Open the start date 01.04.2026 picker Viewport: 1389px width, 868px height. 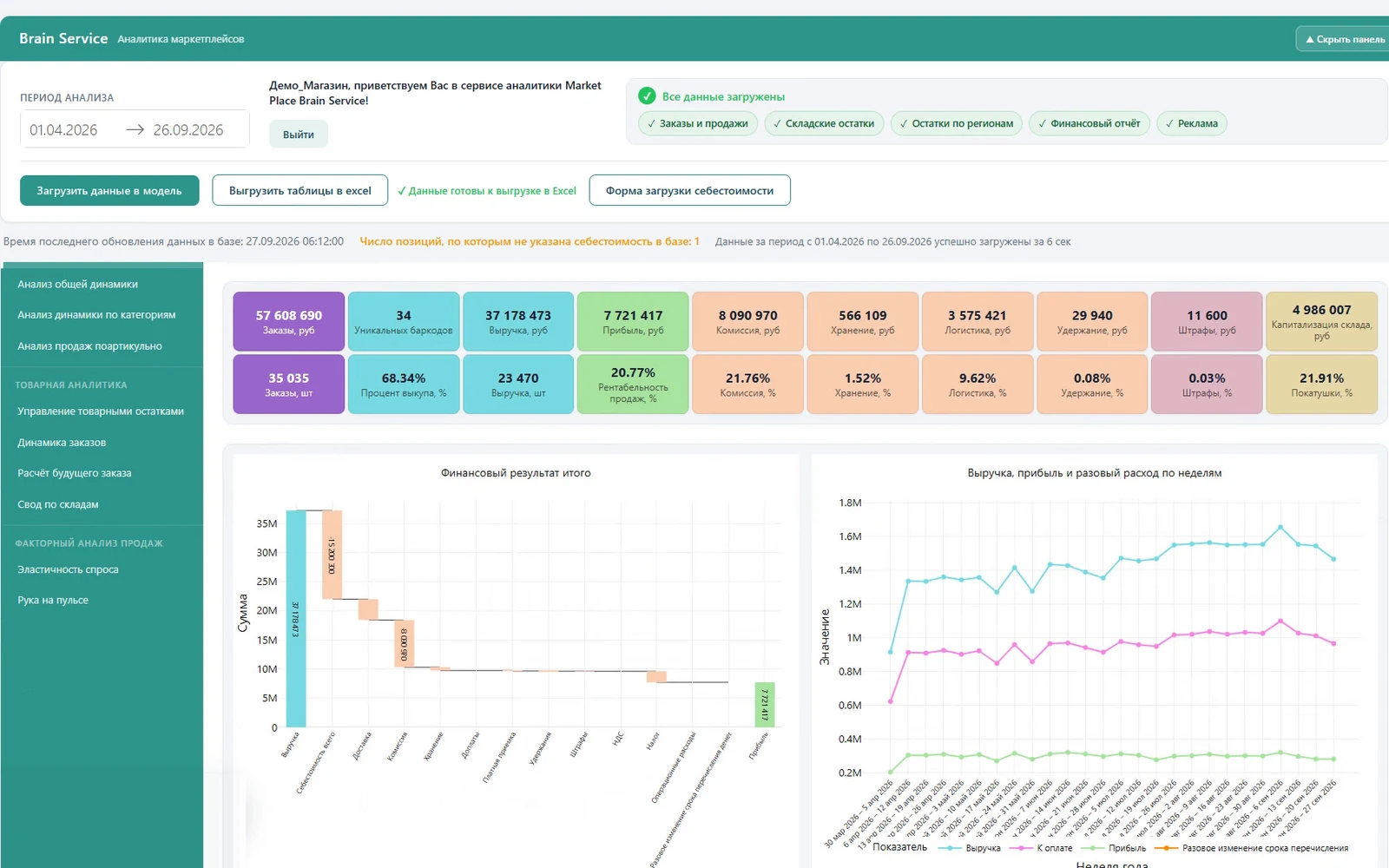tap(63, 130)
